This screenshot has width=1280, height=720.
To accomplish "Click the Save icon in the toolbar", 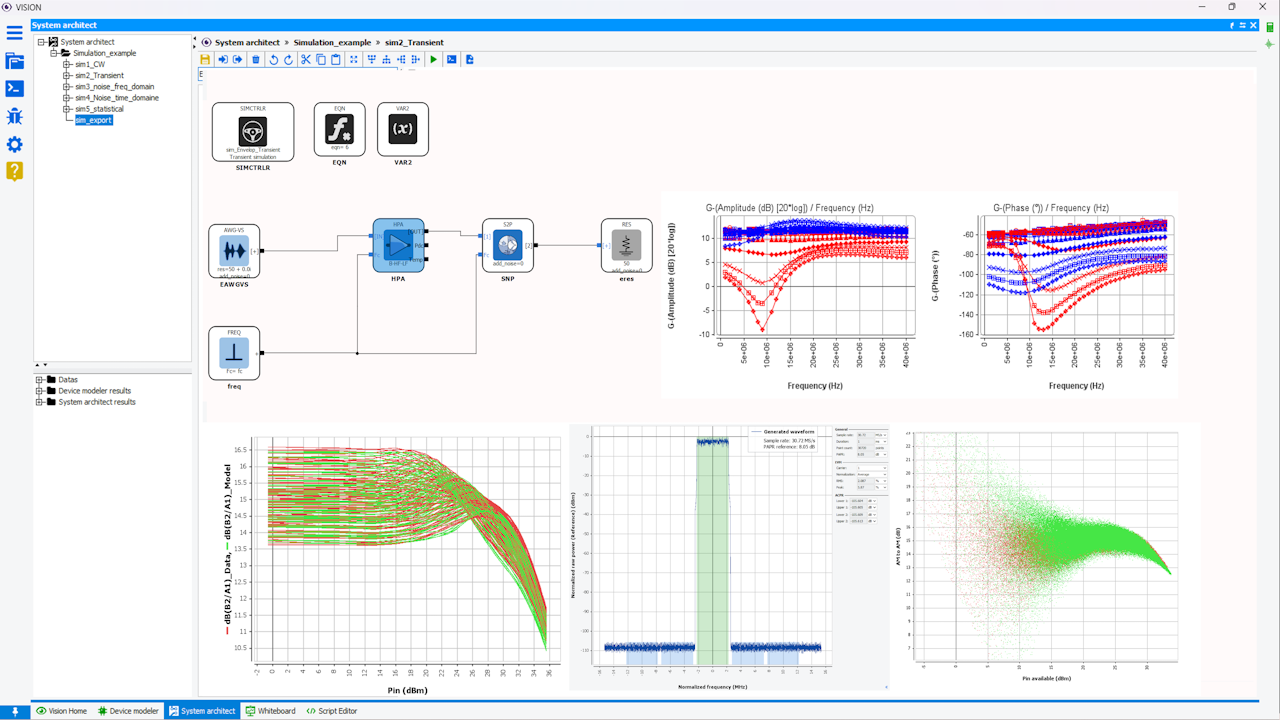I will point(205,59).
